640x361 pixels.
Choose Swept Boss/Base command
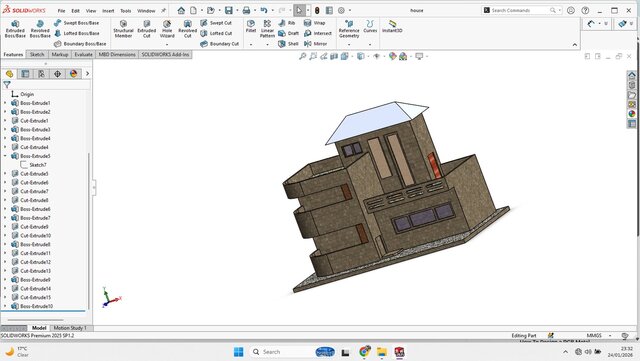(76, 23)
